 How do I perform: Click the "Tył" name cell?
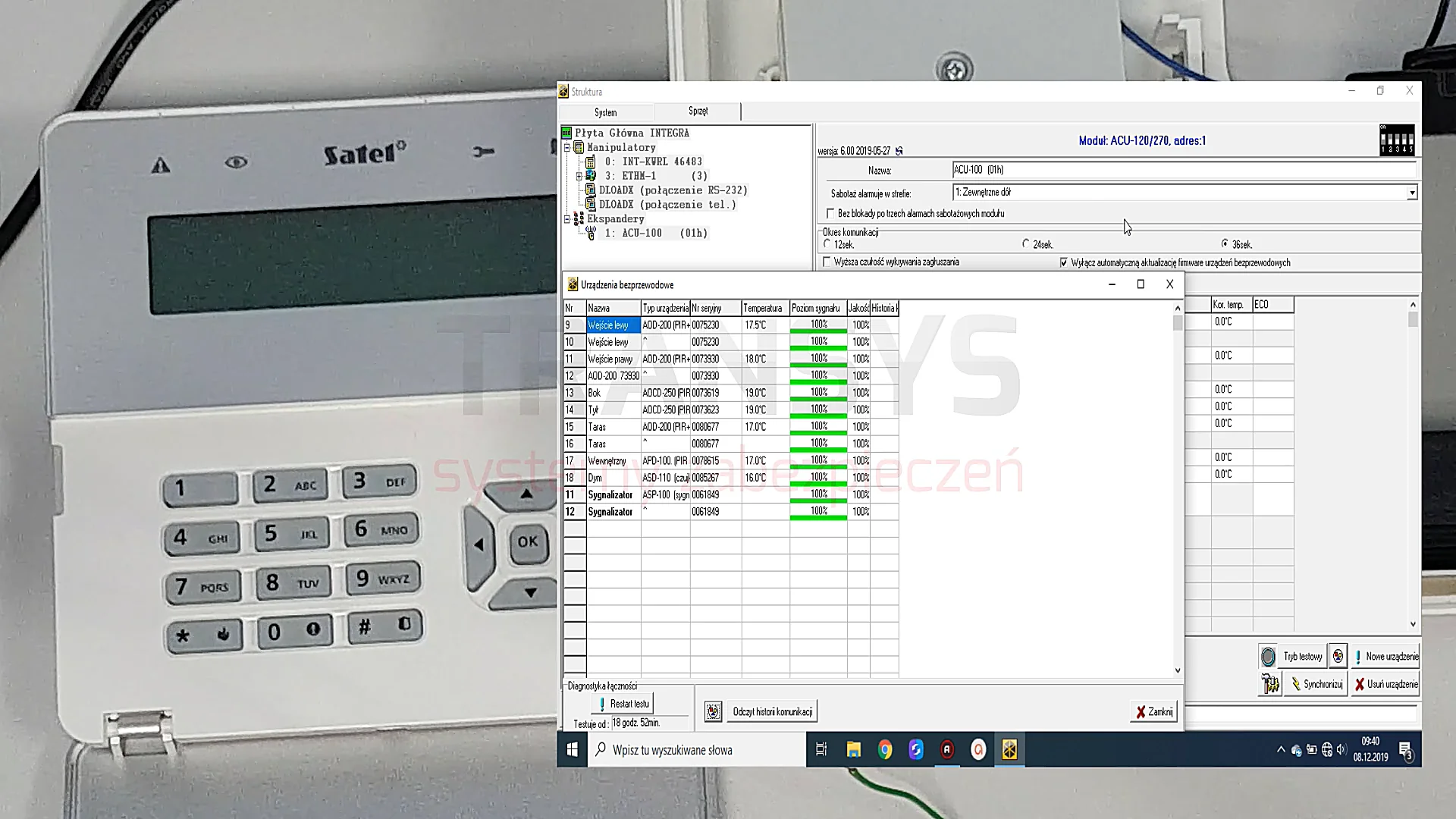613,409
